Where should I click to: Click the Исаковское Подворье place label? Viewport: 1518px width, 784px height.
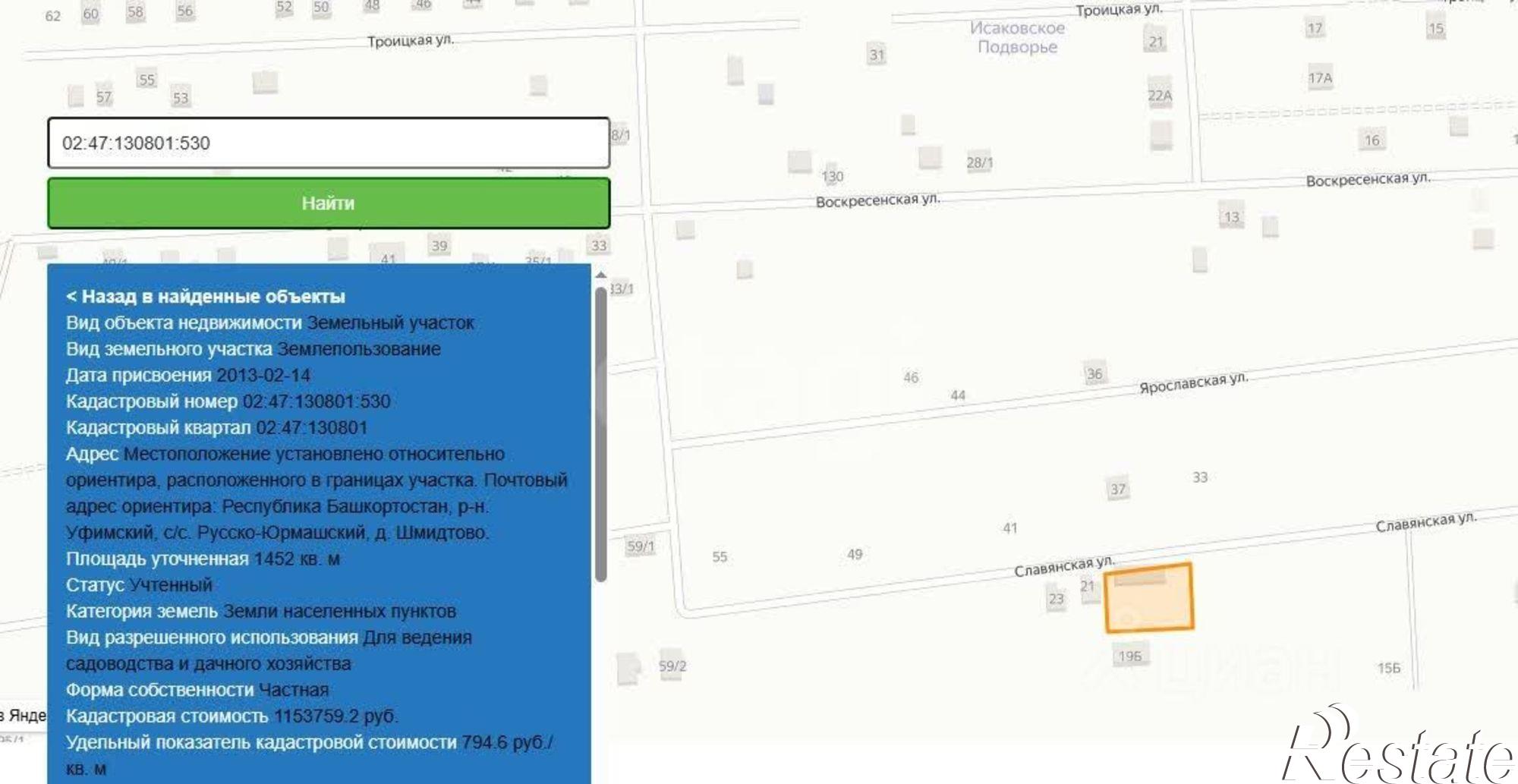coord(1017,37)
